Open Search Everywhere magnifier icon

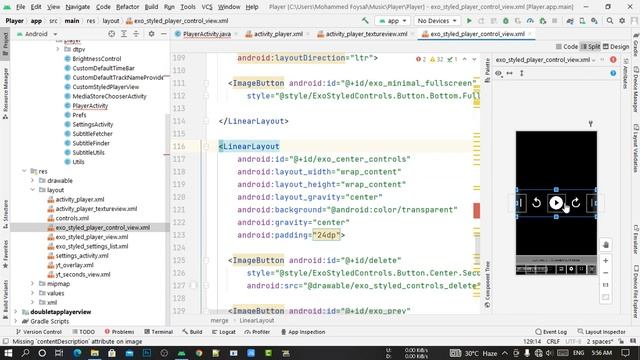tap(609, 21)
